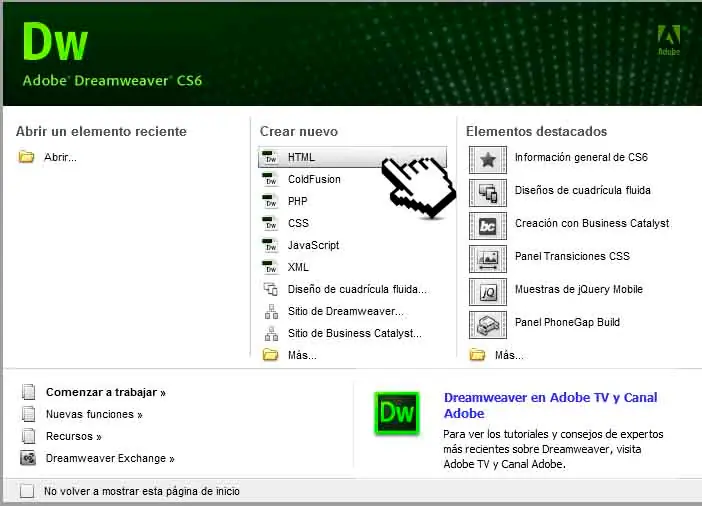Open Diseño de cuadrícula fluida...
The image size is (702, 506).
tap(357, 289)
